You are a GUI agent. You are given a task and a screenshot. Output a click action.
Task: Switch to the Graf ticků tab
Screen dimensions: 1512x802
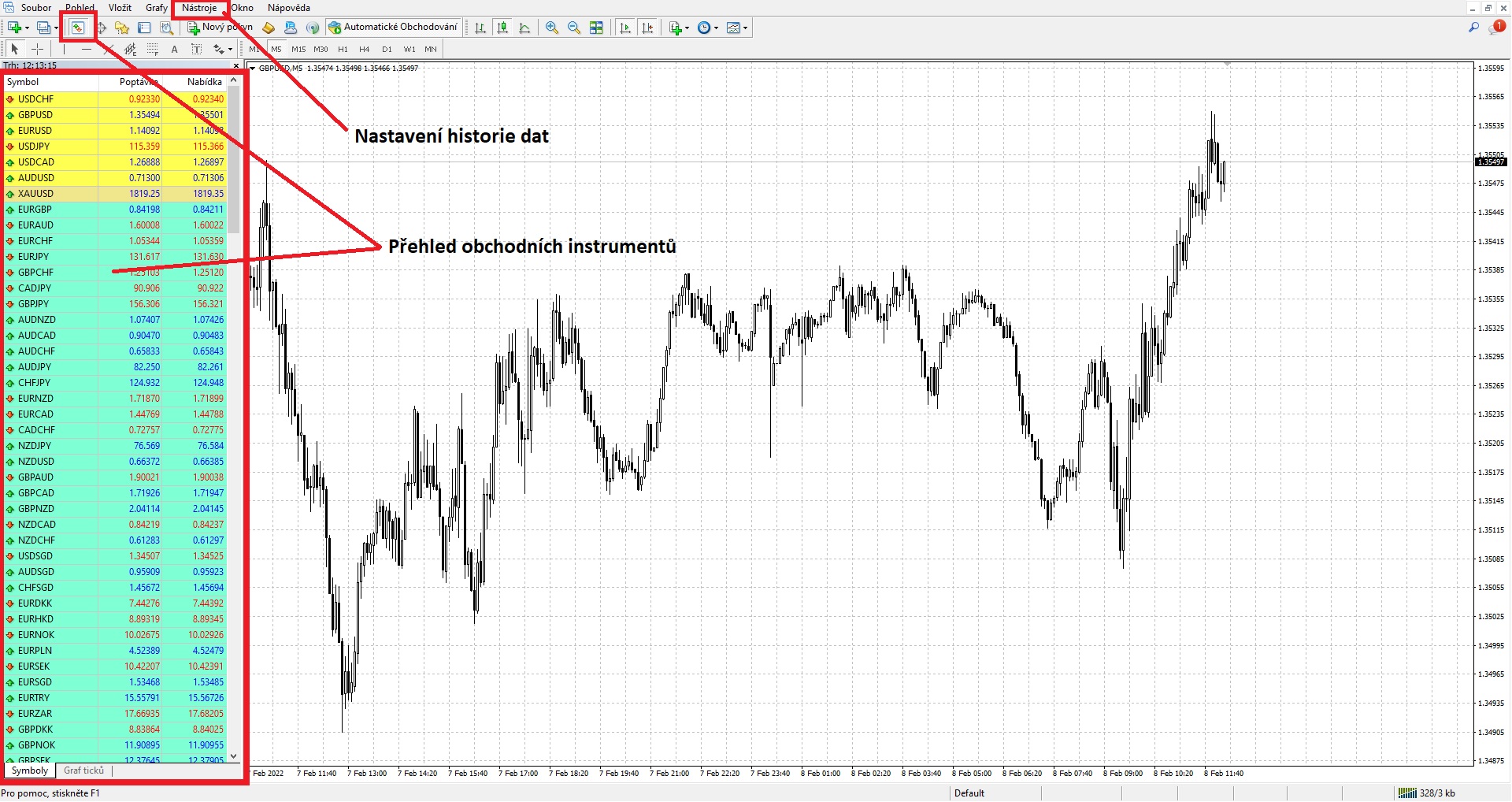tap(83, 770)
